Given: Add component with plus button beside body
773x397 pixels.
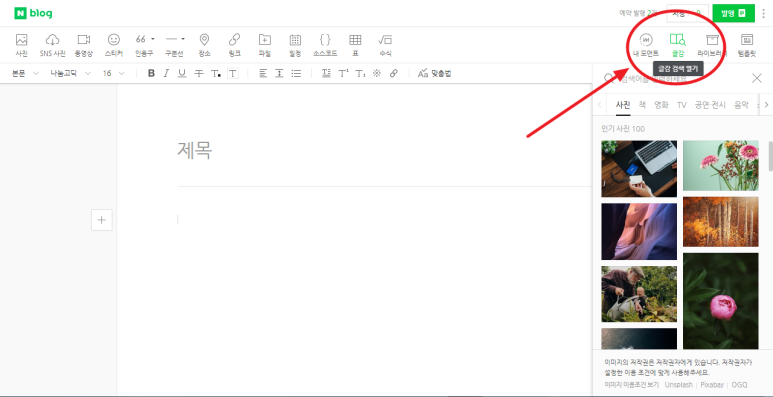Looking at the screenshot, I should pyautogui.click(x=102, y=220).
